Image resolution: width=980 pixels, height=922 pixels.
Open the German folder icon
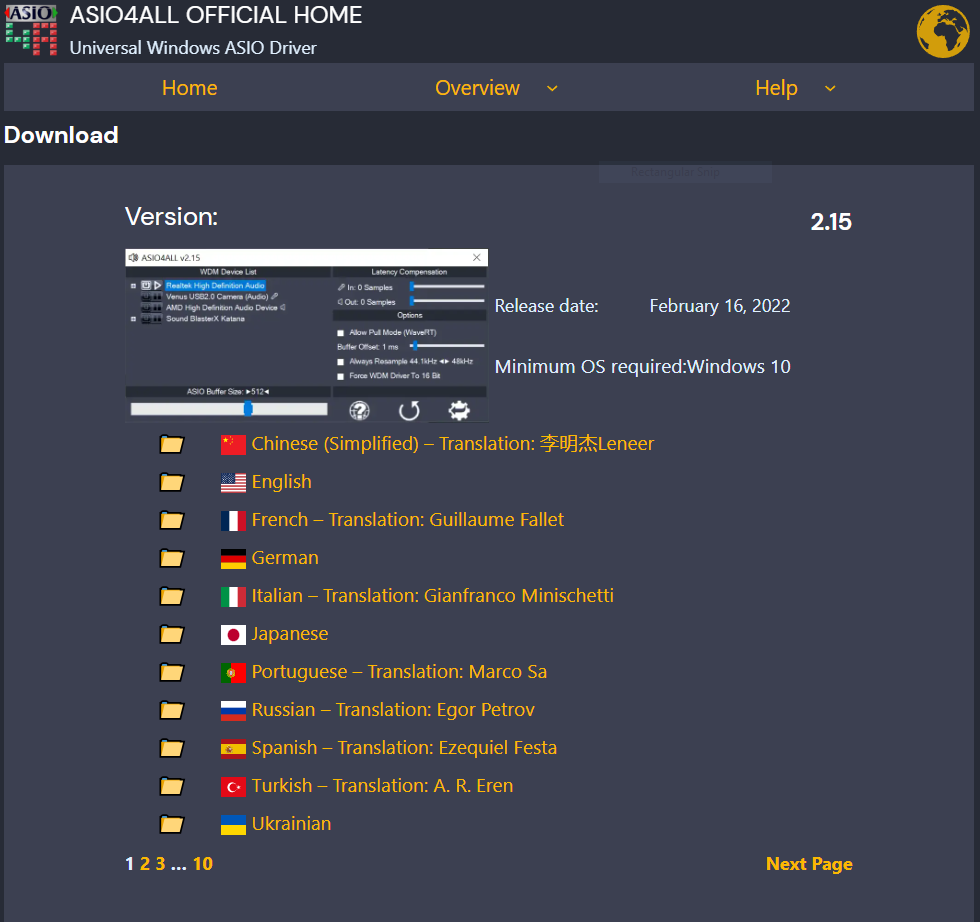click(x=171, y=558)
